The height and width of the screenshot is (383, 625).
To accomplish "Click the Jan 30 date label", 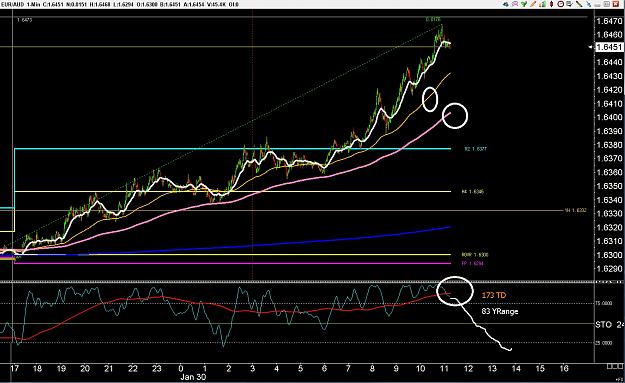I will click(x=193, y=377).
